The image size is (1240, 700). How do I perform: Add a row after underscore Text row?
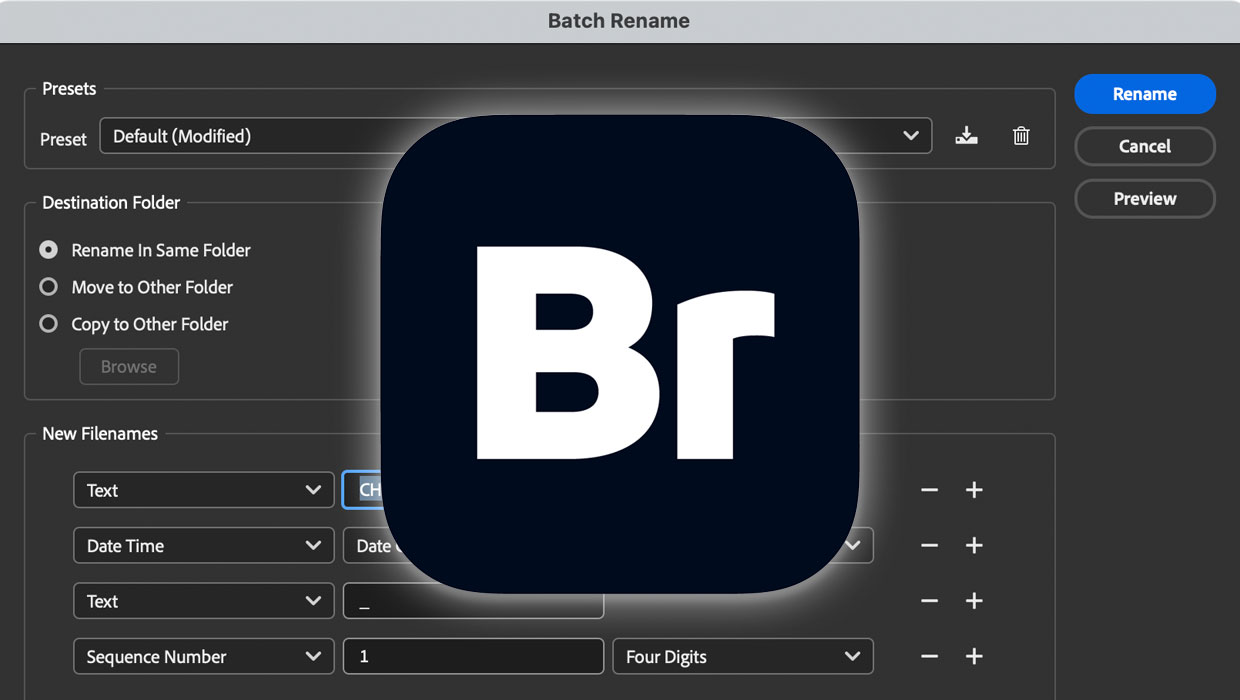pyautogui.click(x=974, y=601)
